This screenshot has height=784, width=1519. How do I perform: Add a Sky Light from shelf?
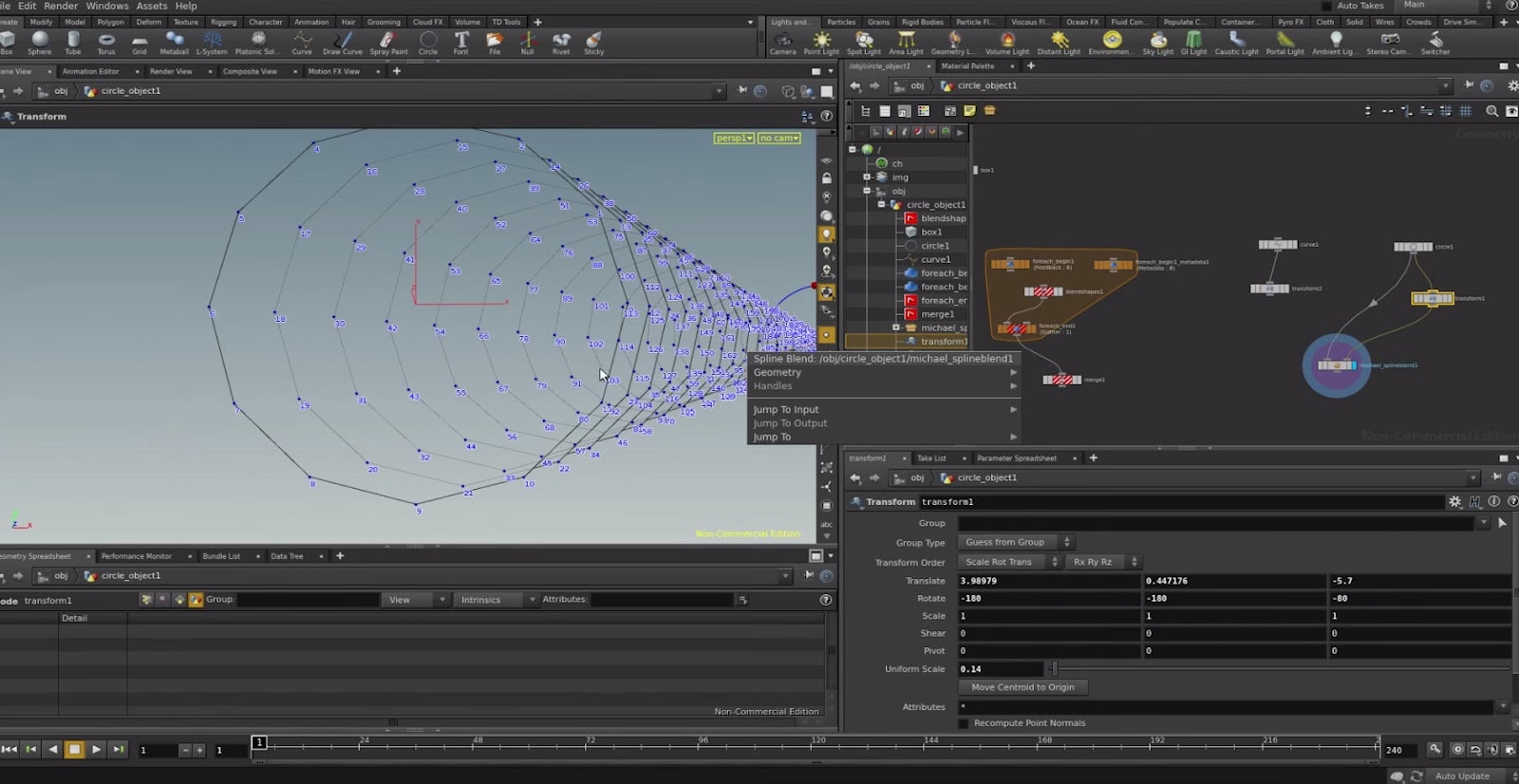point(1157,42)
